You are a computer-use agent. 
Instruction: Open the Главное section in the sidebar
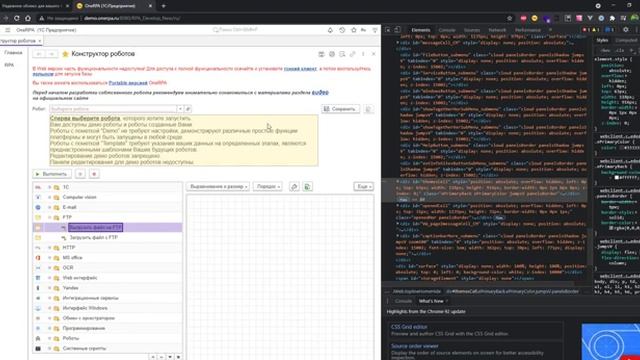[13, 53]
